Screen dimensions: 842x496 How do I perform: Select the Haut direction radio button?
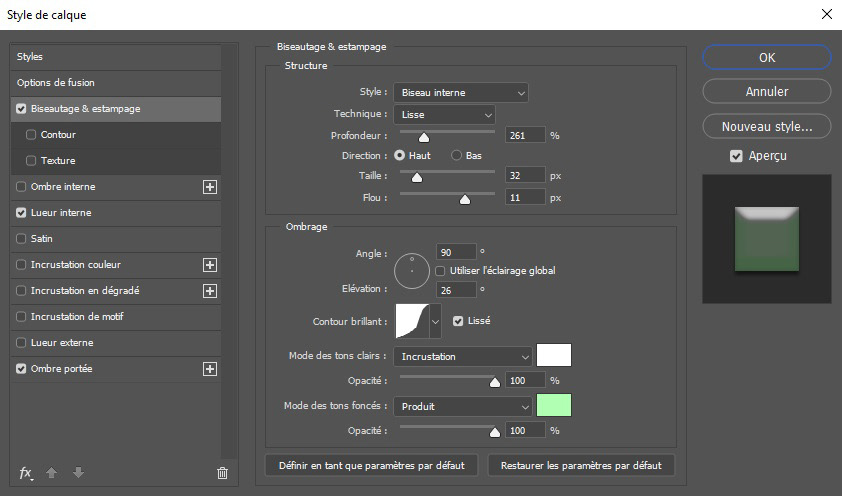pos(400,156)
